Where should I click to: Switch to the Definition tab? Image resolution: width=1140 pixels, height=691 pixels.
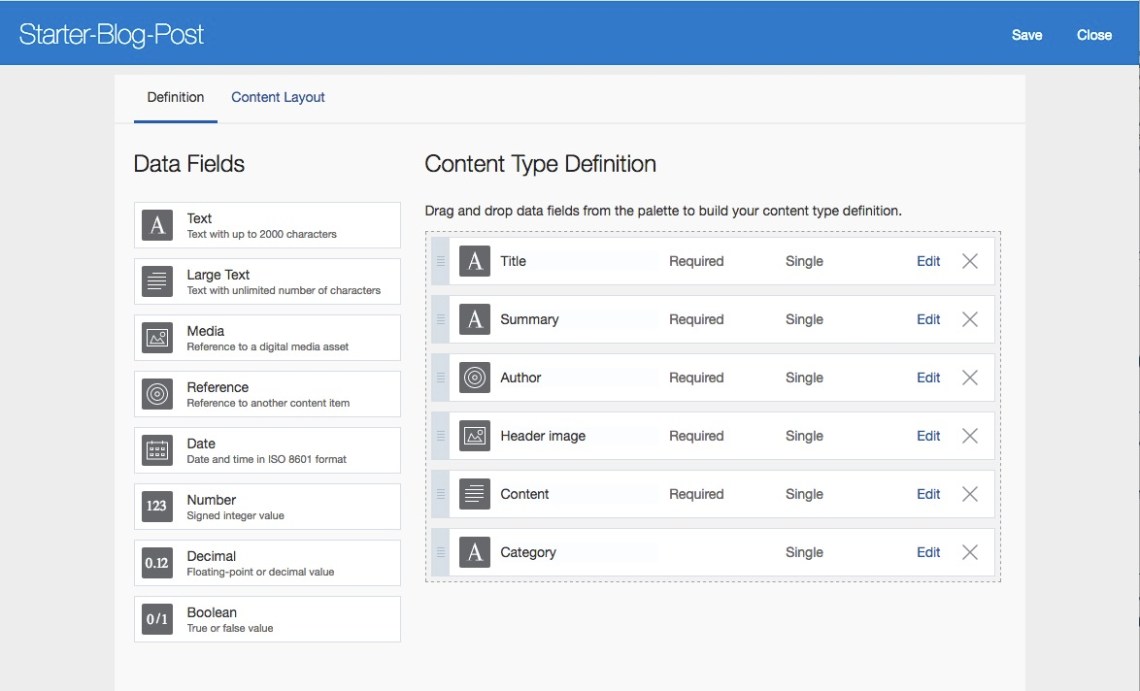click(175, 96)
